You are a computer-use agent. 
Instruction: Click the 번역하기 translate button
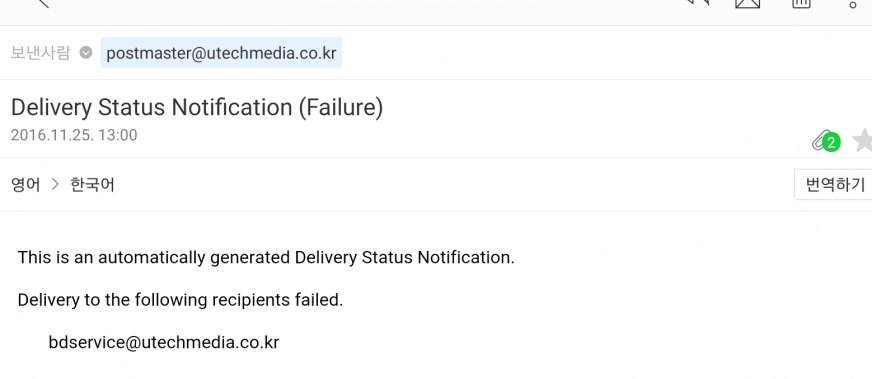834,184
